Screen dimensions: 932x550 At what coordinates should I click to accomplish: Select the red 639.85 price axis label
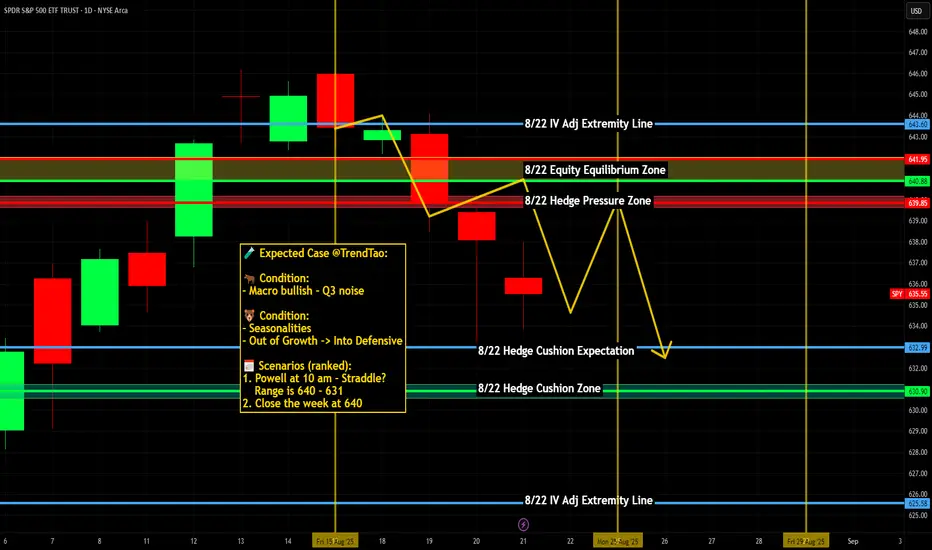(917, 203)
